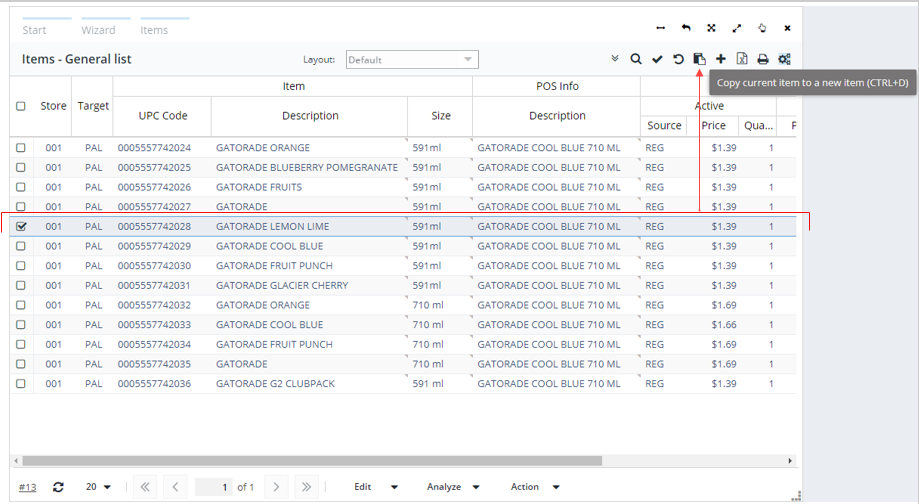The height and width of the screenshot is (504, 919).
Task: Sort by Price column header
Action: coord(713,125)
